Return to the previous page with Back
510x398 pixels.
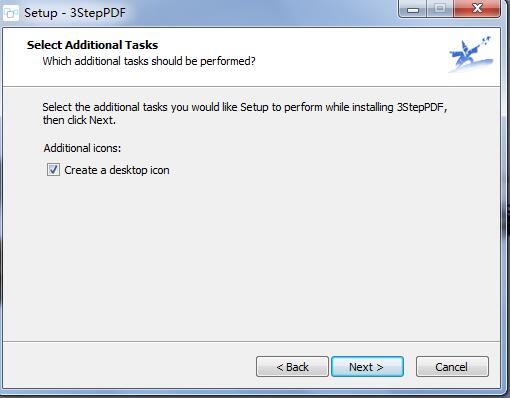click(x=292, y=367)
